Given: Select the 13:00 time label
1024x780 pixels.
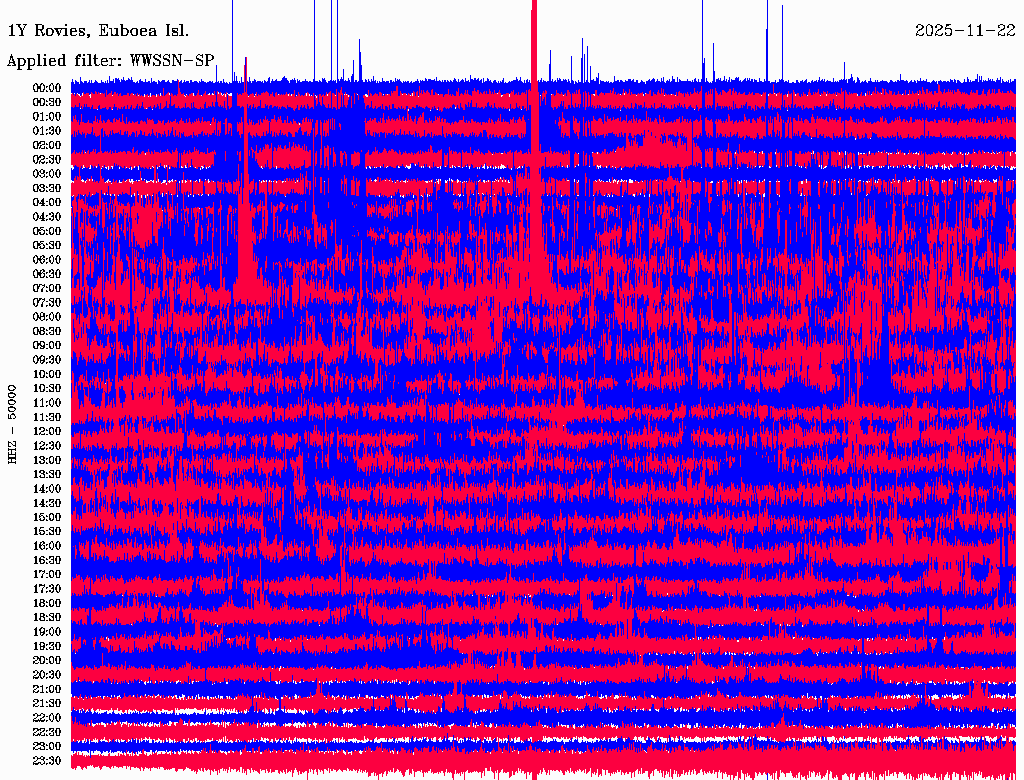Looking at the screenshot, I should click(x=47, y=460).
